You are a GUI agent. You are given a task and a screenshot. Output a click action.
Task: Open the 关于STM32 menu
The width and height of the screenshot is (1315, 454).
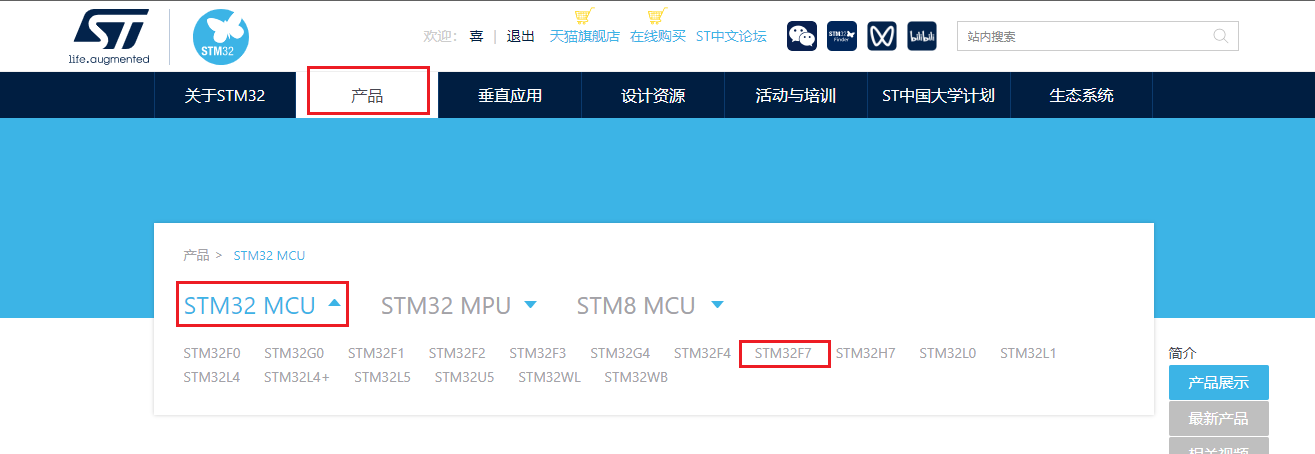click(x=225, y=96)
